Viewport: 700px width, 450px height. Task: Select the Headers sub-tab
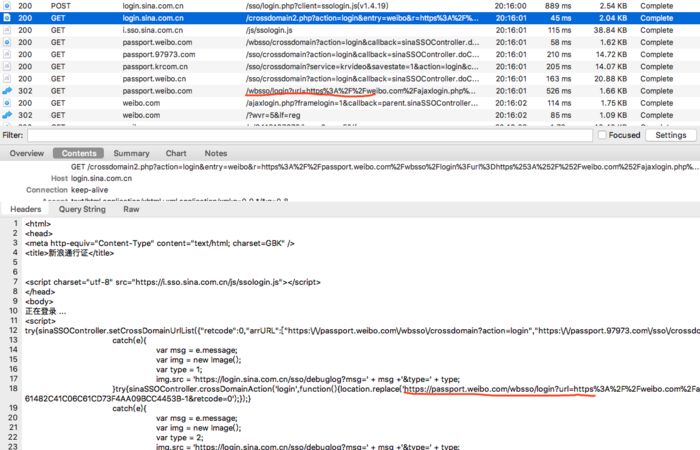click(x=25, y=209)
